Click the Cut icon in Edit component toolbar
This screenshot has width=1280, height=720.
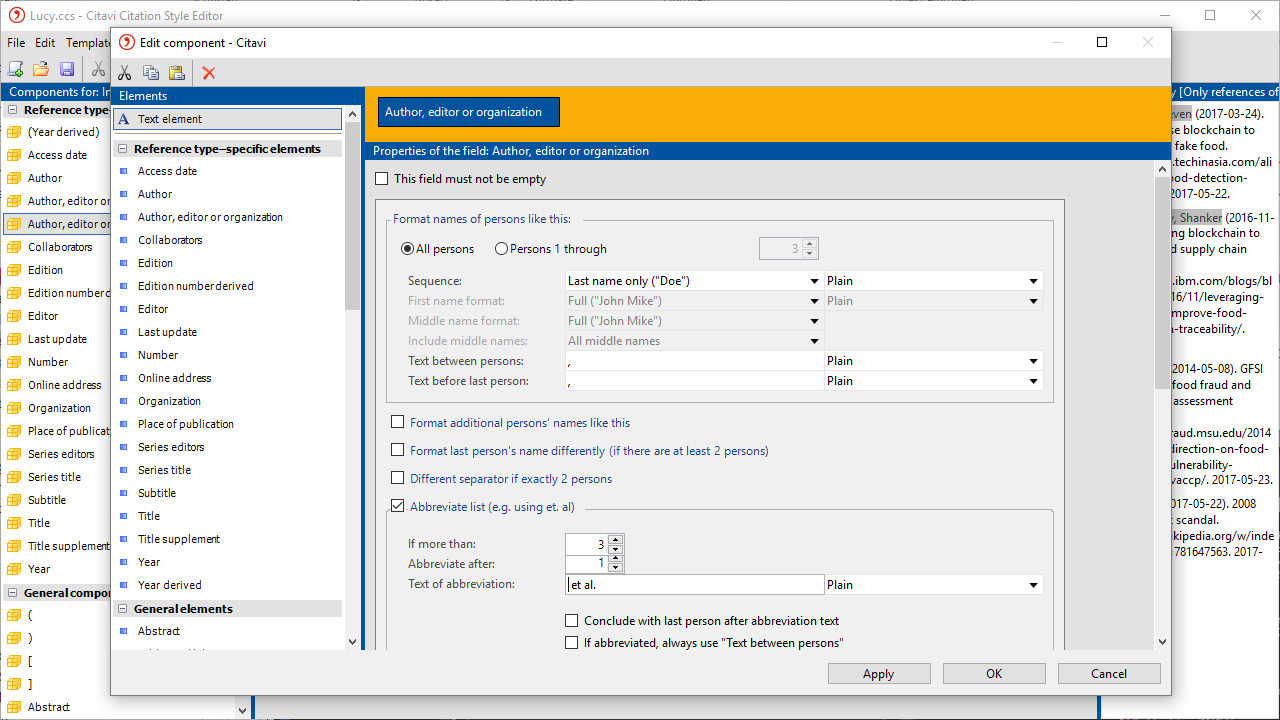(x=124, y=72)
